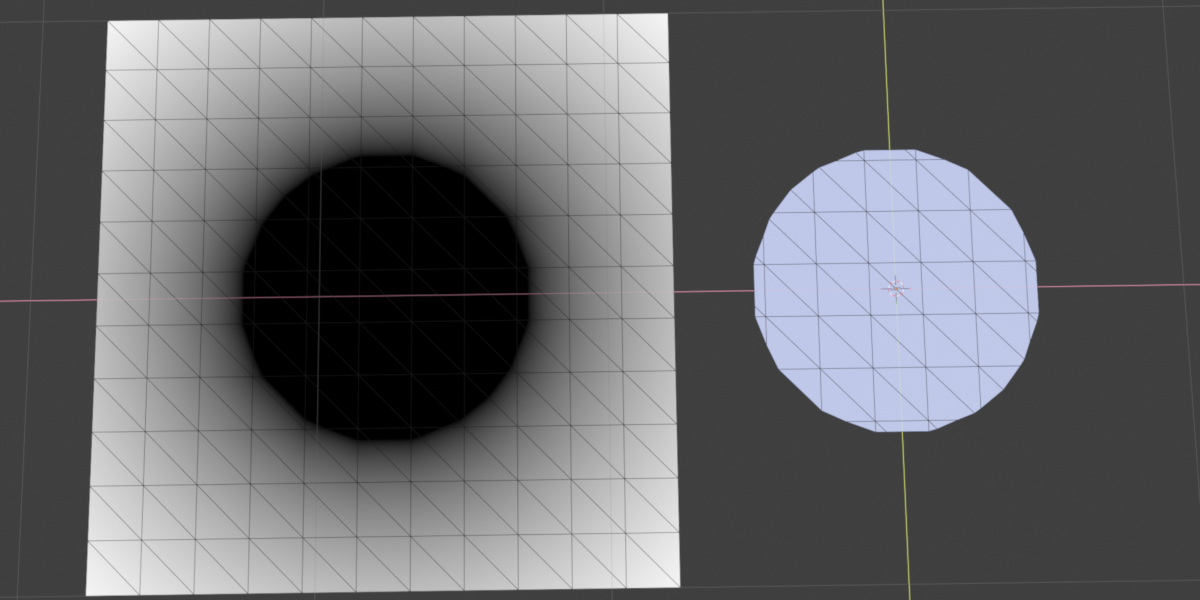Click the top-right corner vertex of the gradient plane
Image resolution: width=1200 pixels, height=600 pixels.
(667, 14)
